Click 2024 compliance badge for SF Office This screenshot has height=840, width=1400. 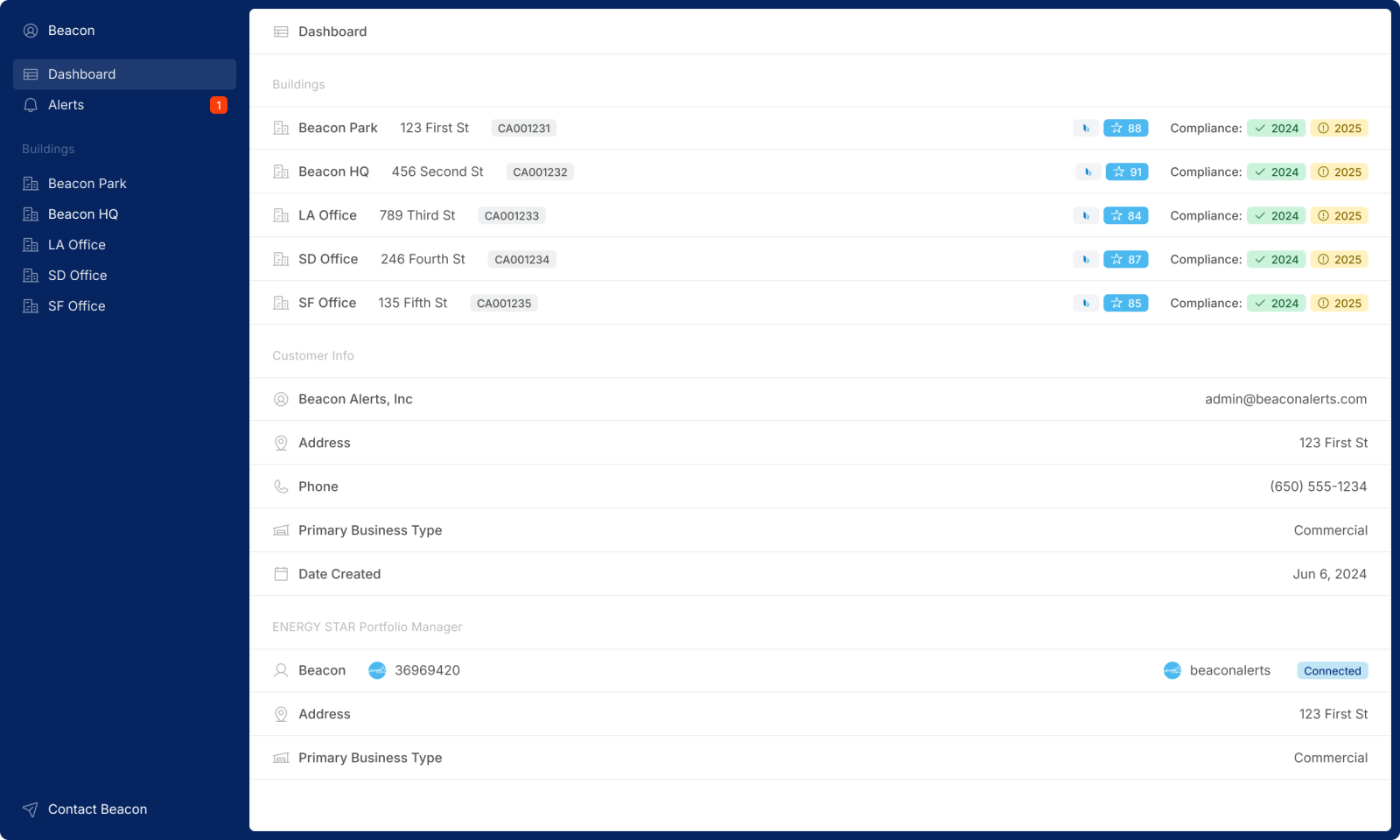coord(1277,304)
